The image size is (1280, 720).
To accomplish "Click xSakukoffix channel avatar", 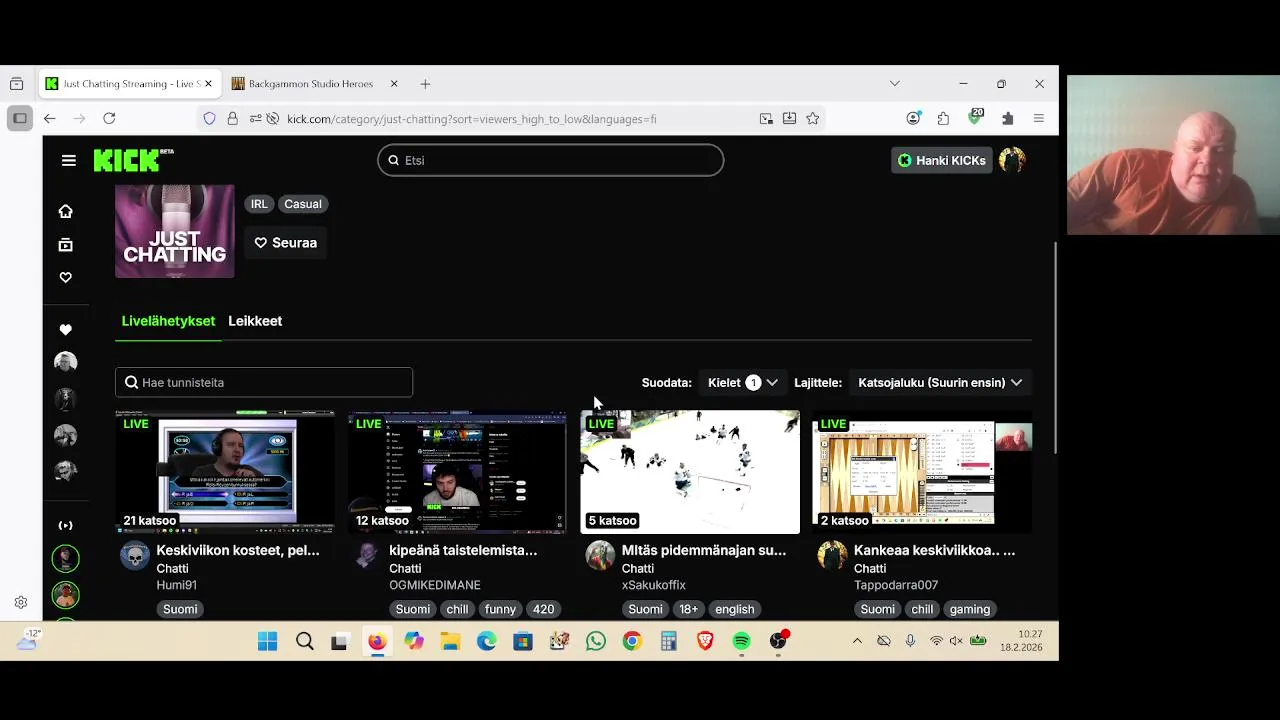I will coord(600,555).
